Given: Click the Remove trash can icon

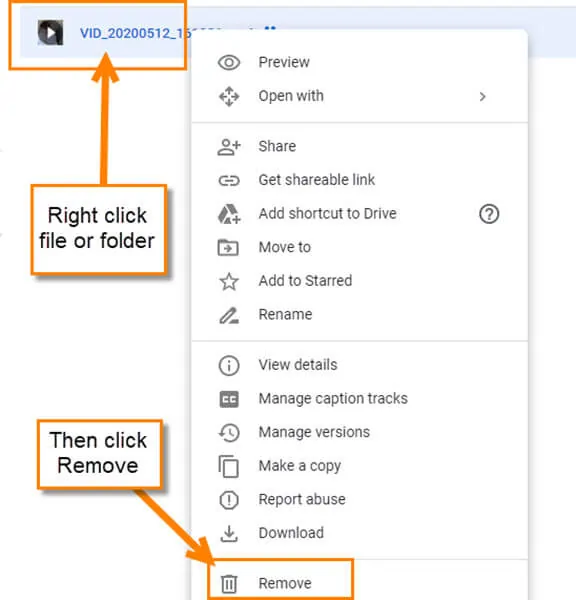Looking at the screenshot, I should tap(229, 584).
